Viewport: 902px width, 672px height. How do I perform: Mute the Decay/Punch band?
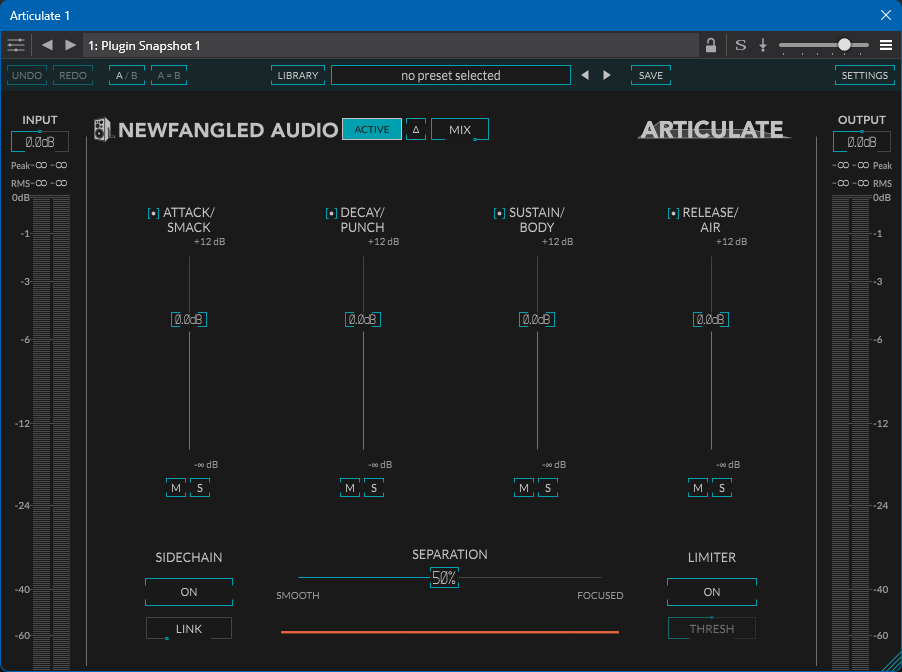[x=350, y=488]
